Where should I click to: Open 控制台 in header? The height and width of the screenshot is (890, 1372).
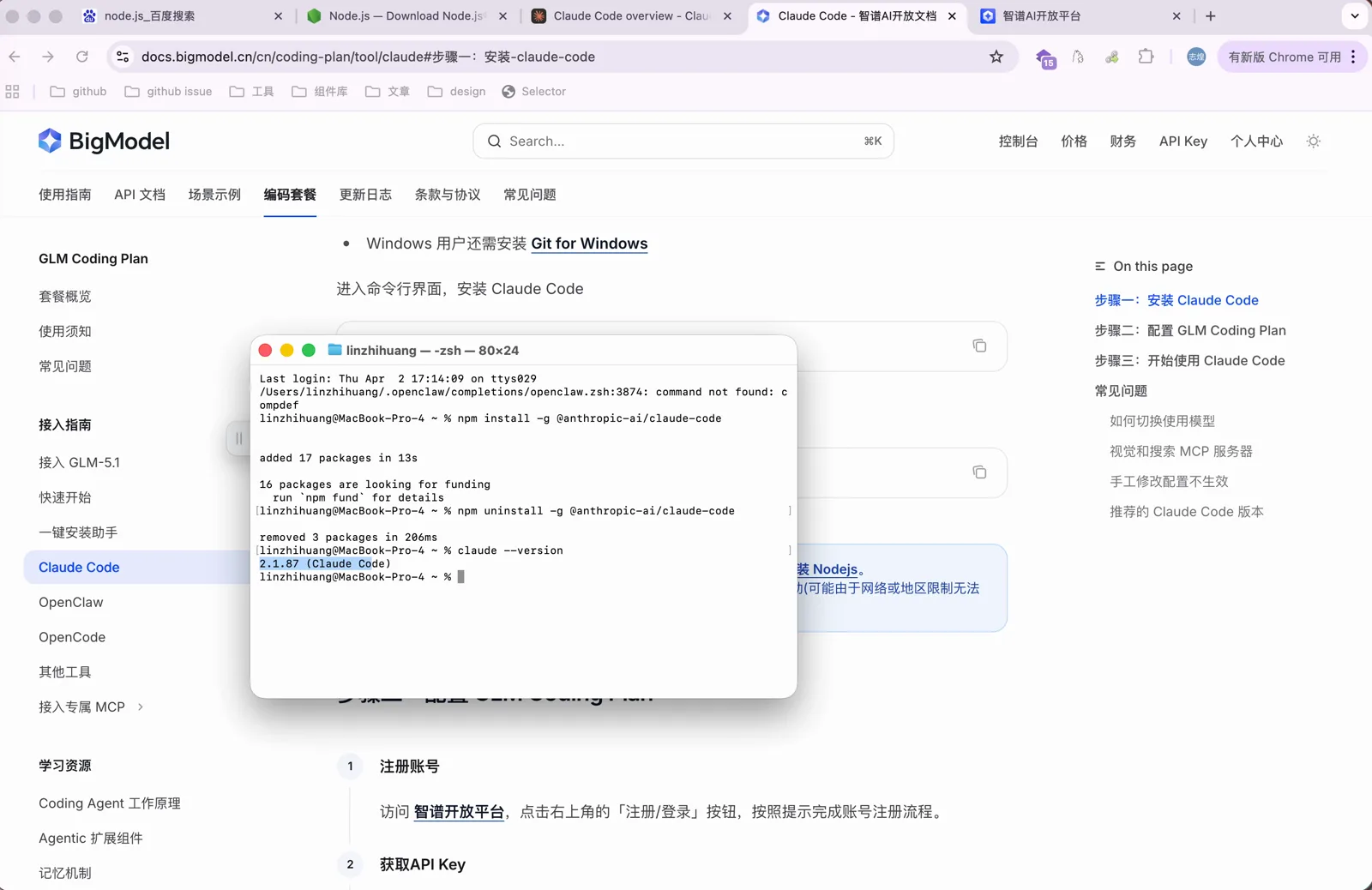click(1018, 141)
